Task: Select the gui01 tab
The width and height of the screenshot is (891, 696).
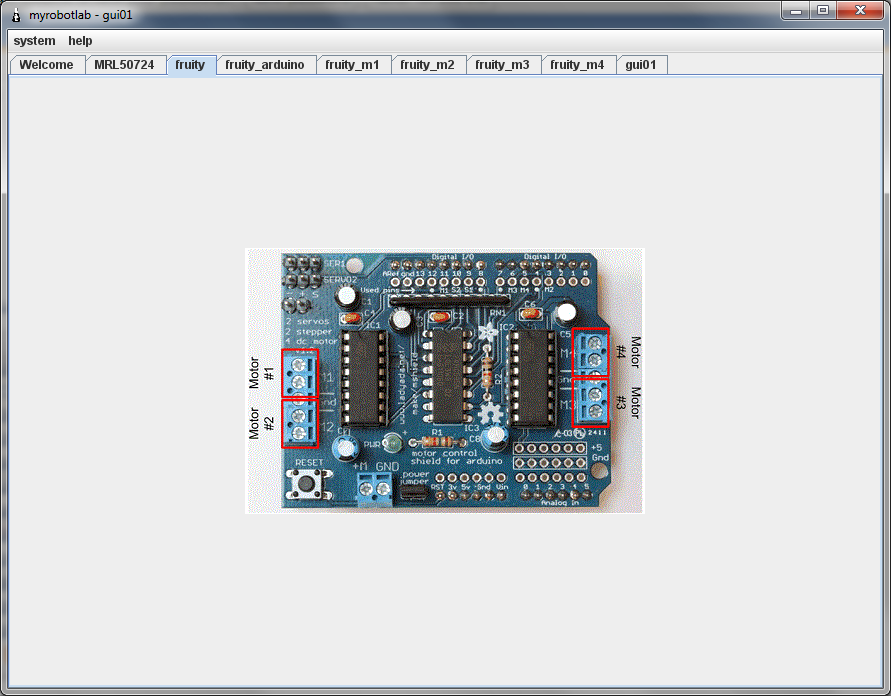Action: (x=641, y=65)
